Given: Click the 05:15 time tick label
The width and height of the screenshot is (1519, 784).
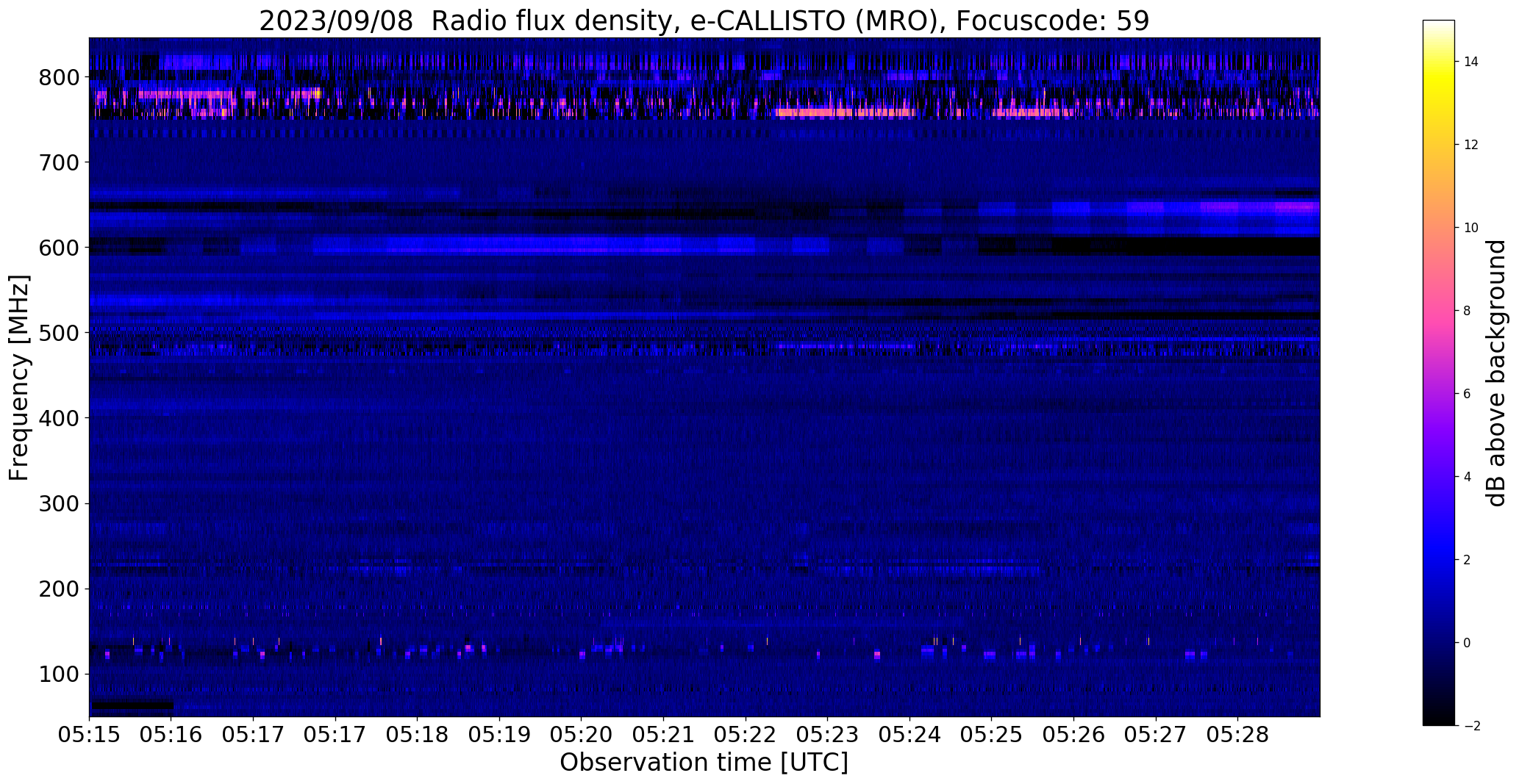Looking at the screenshot, I should click(89, 736).
